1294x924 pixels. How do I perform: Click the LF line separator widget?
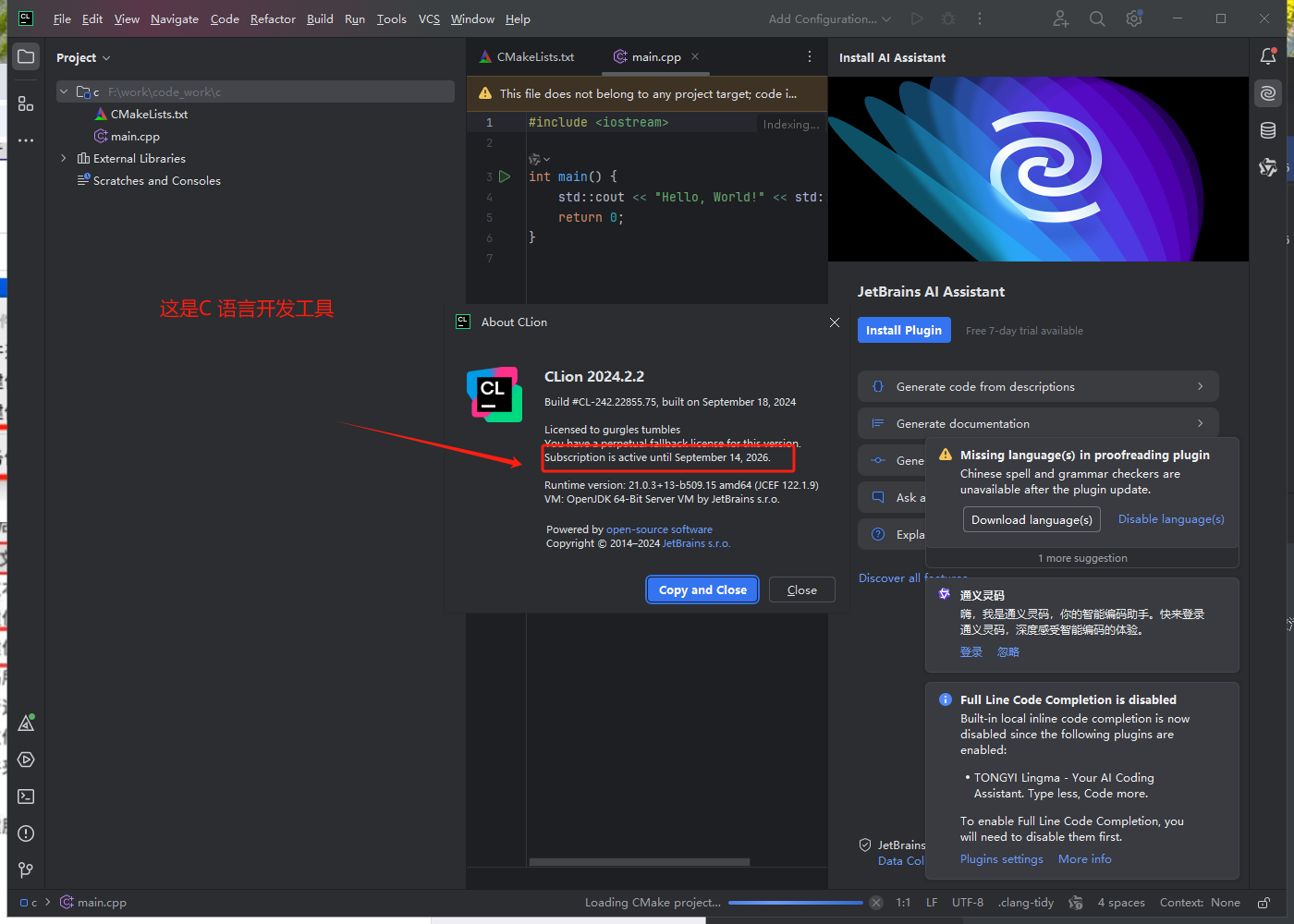pyautogui.click(x=932, y=903)
